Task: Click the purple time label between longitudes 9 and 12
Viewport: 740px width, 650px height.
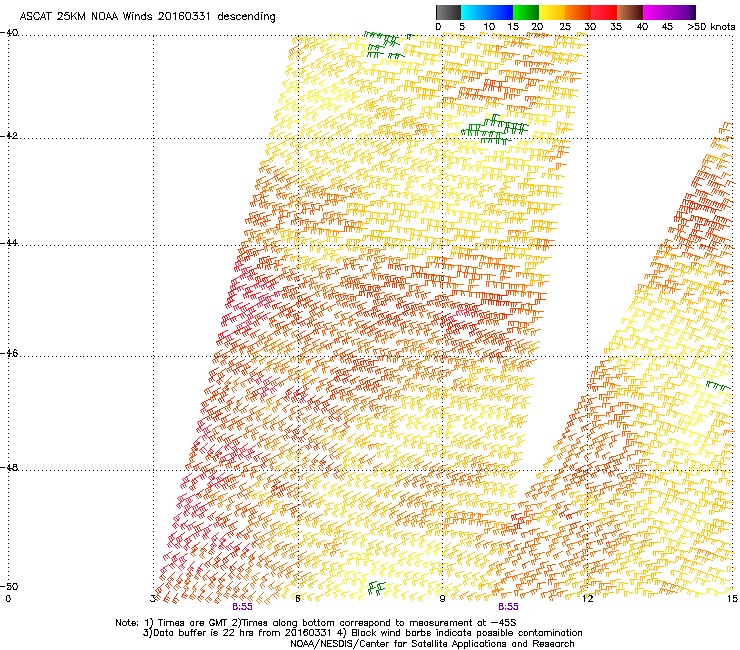Action: click(x=508, y=607)
